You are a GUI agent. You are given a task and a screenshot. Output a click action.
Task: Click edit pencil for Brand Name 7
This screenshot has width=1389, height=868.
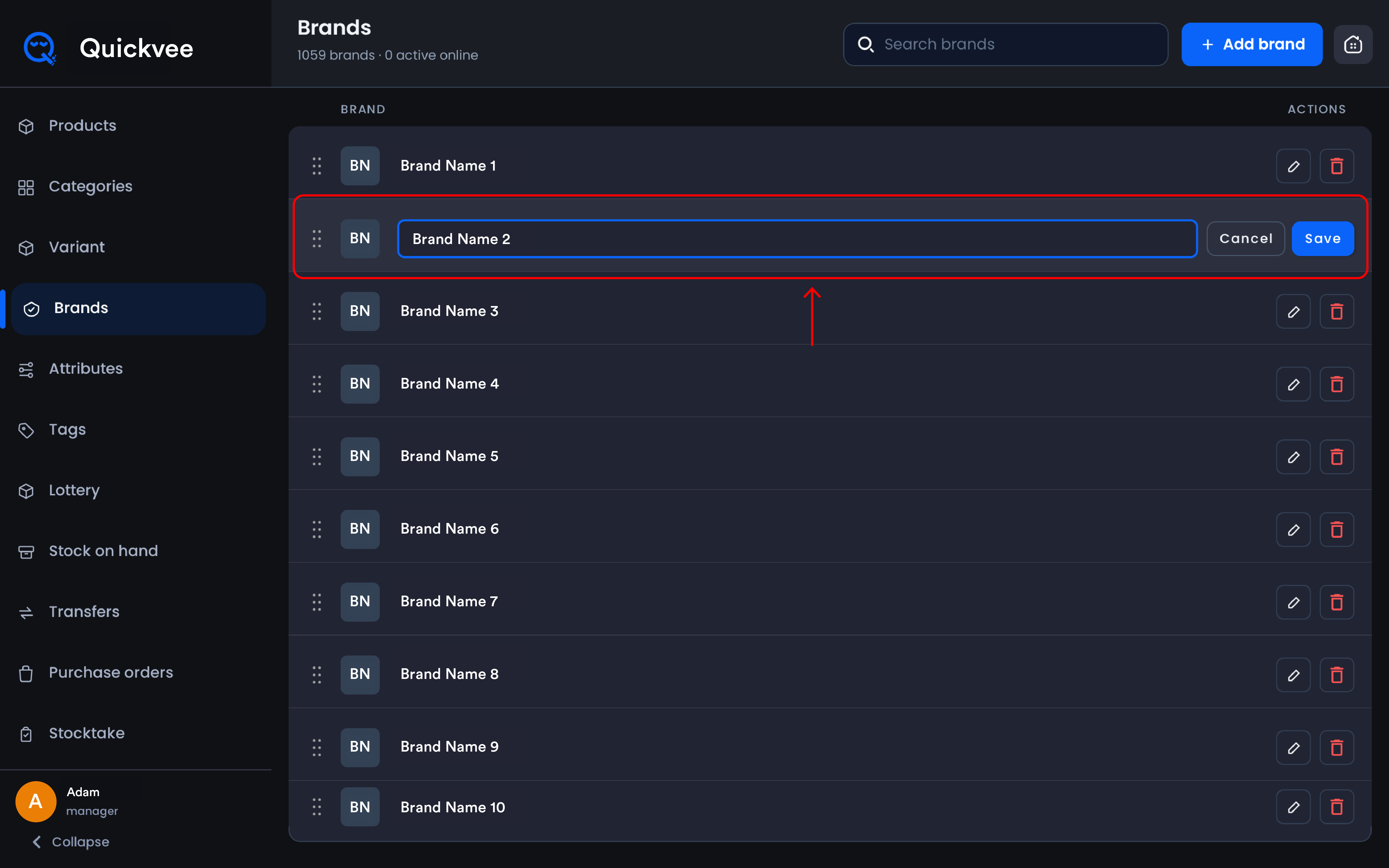[x=1293, y=602]
